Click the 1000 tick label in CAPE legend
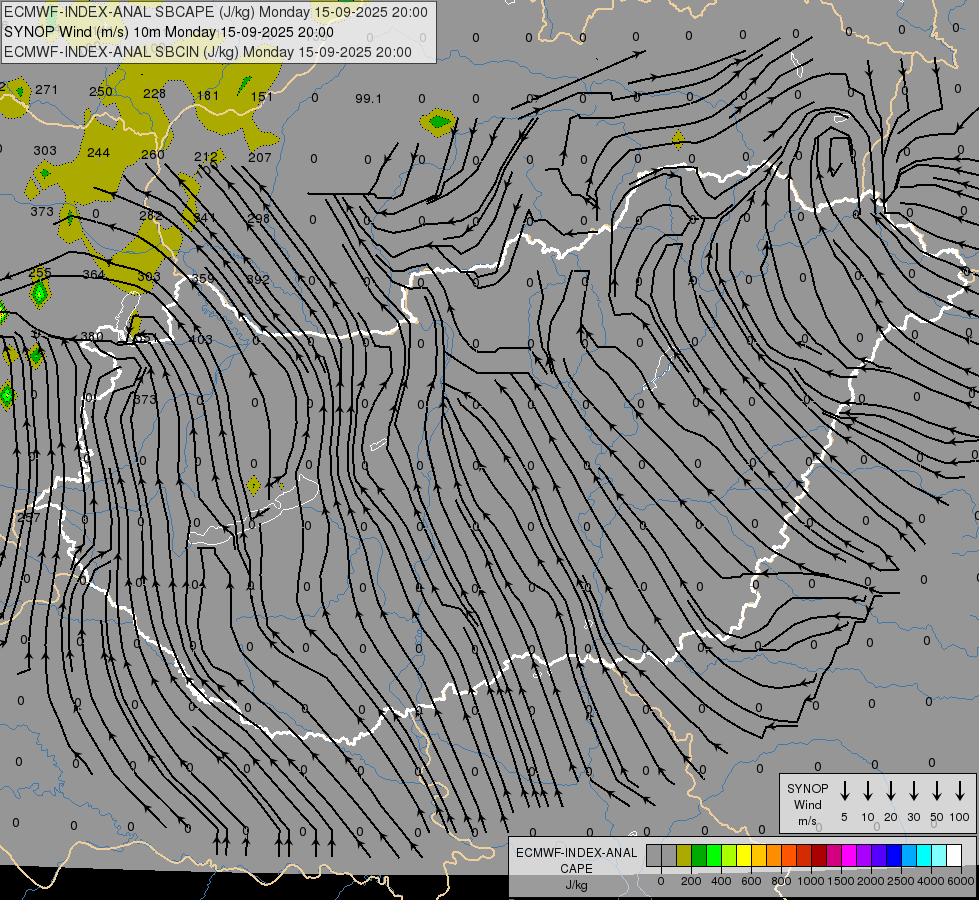Image resolution: width=979 pixels, height=900 pixels. coord(810,881)
